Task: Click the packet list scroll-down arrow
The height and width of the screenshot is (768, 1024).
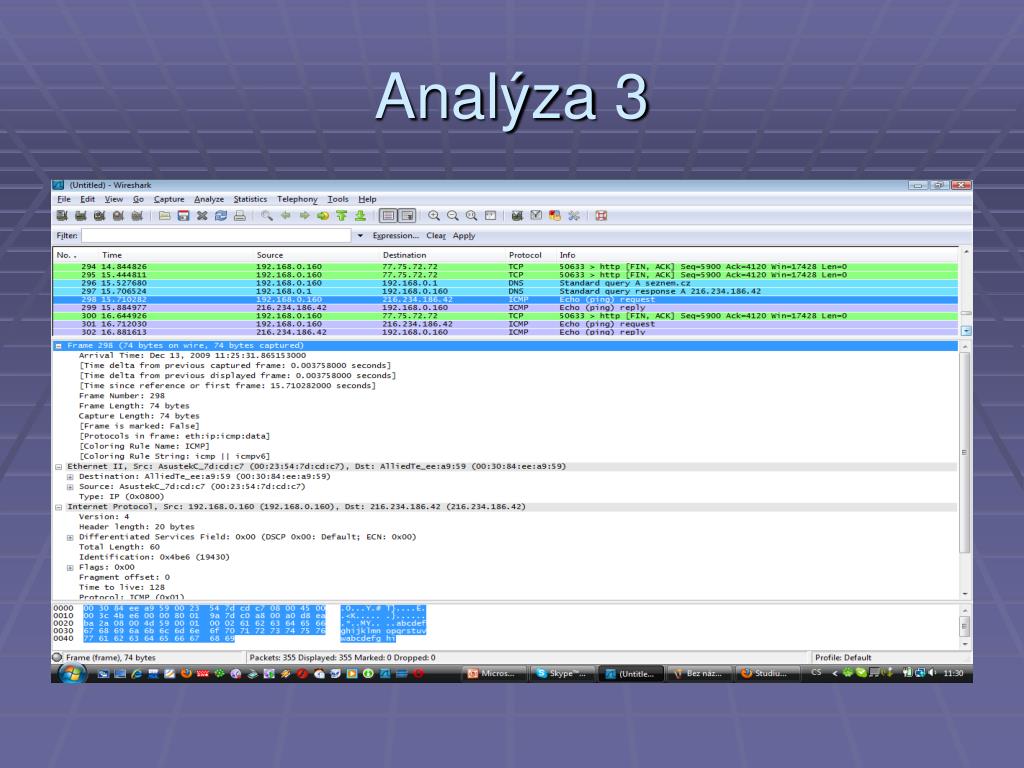Action: 966,331
